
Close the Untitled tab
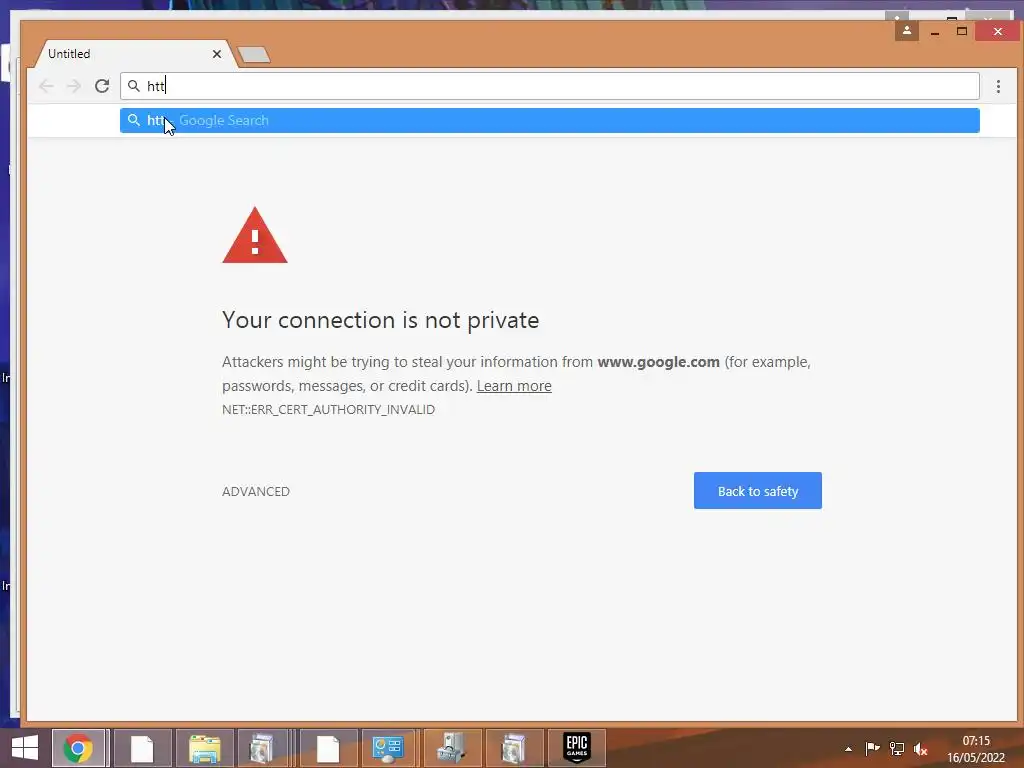pyautogui.click(x=217, y=54)
